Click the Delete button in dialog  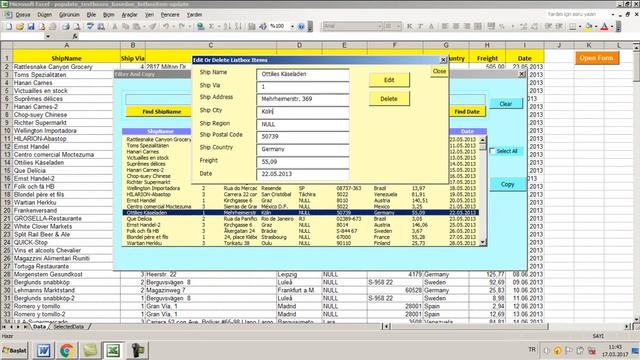tap(389, 99)
